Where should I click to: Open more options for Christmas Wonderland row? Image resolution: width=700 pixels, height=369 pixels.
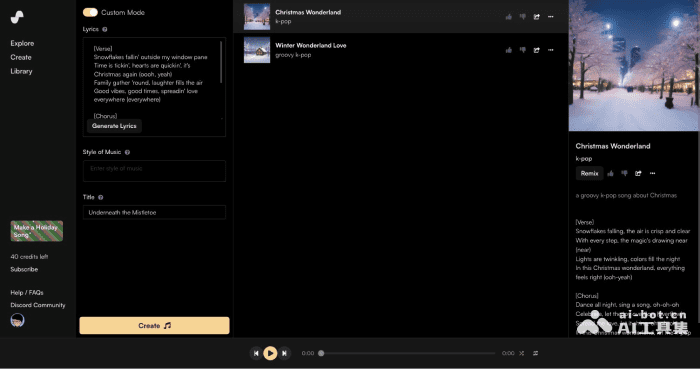tap(550, 17)
